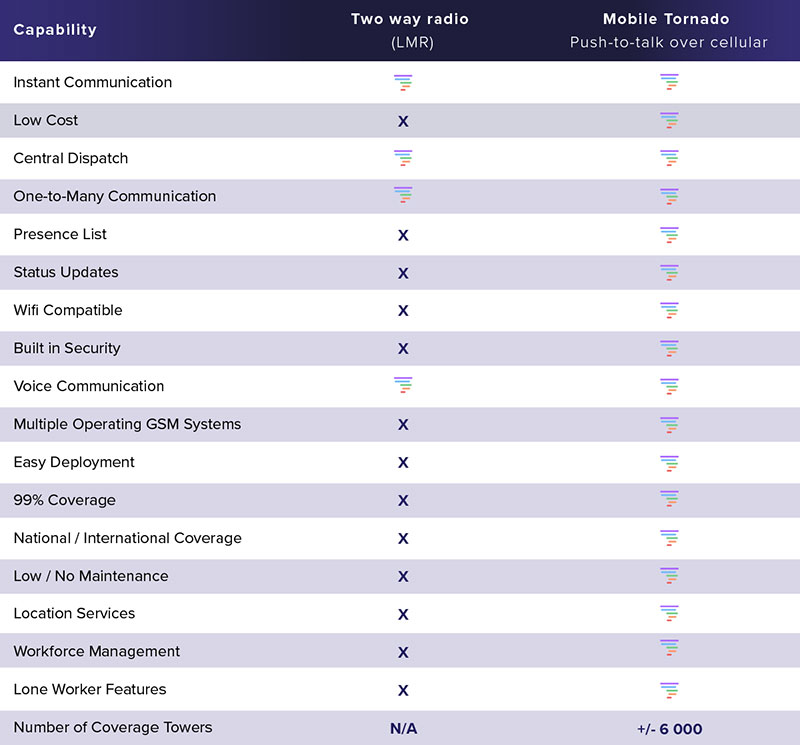Click the Capability column header

point(55,30)
